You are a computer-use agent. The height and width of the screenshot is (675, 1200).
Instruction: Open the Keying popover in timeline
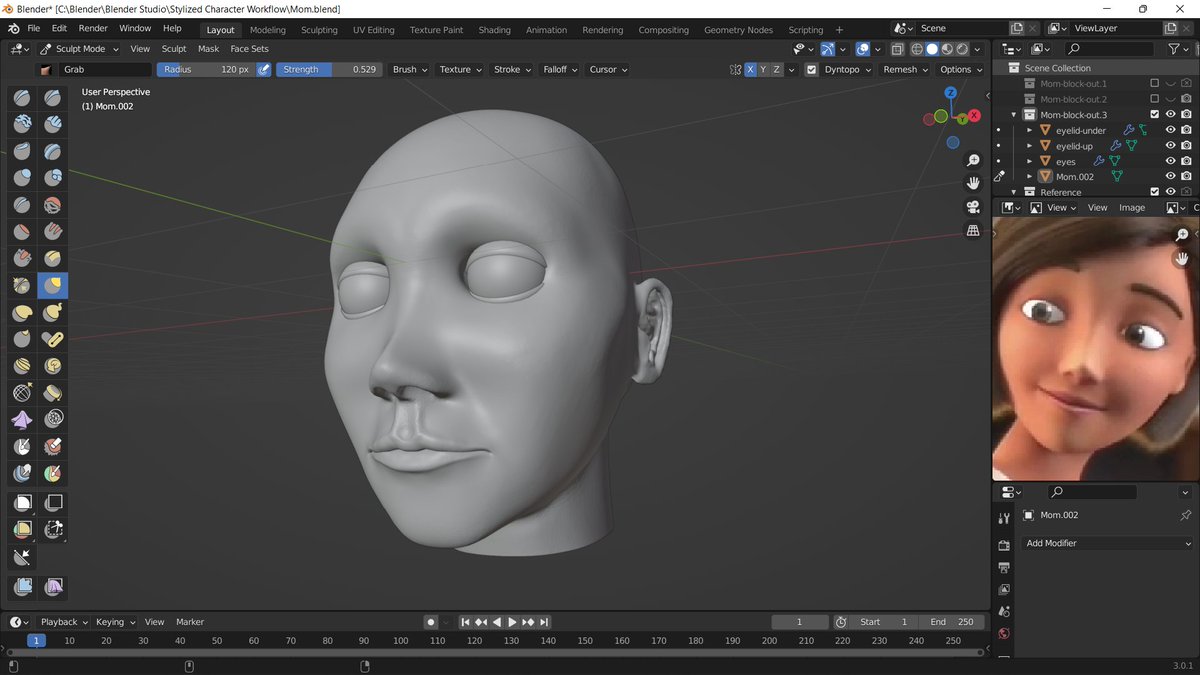pyautogui.click(x=114, y=622)
